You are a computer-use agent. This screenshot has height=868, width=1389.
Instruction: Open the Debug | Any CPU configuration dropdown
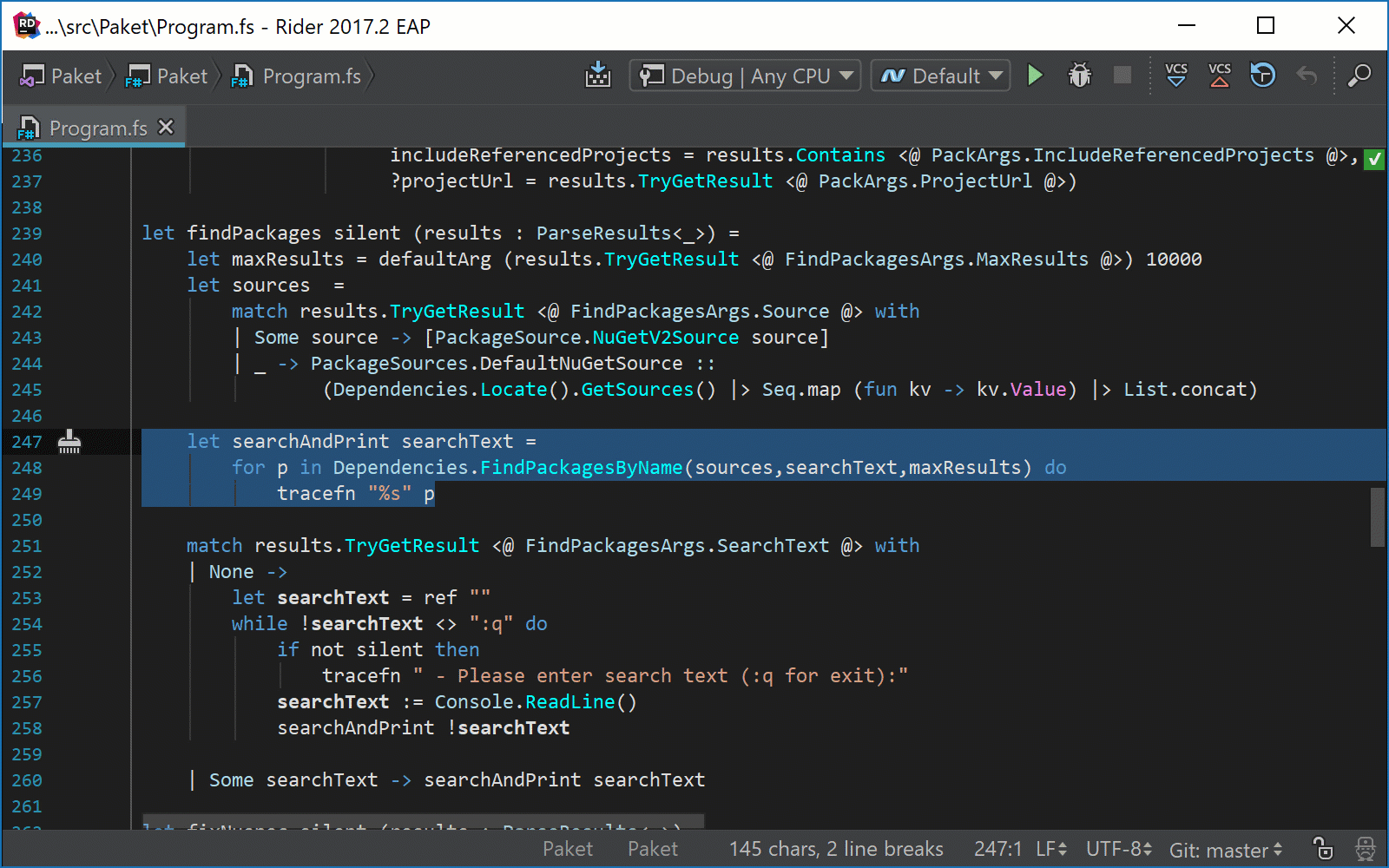click(745, 76)
